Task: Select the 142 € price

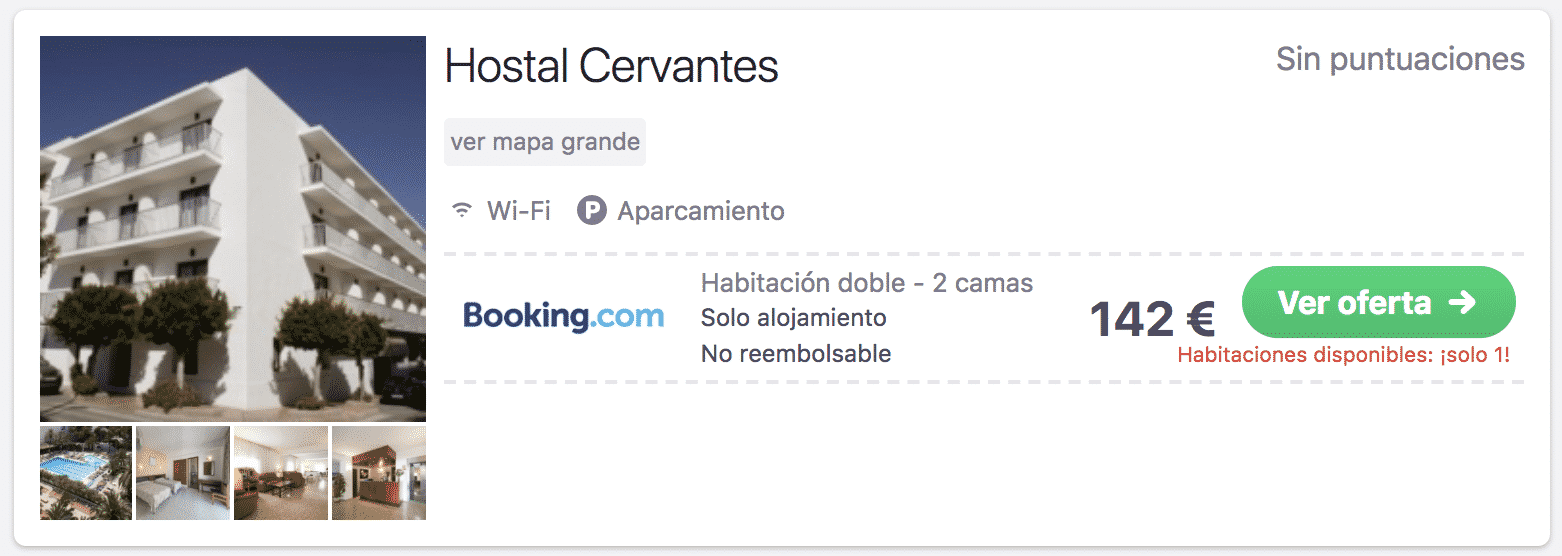Action: pos(1152,320)
